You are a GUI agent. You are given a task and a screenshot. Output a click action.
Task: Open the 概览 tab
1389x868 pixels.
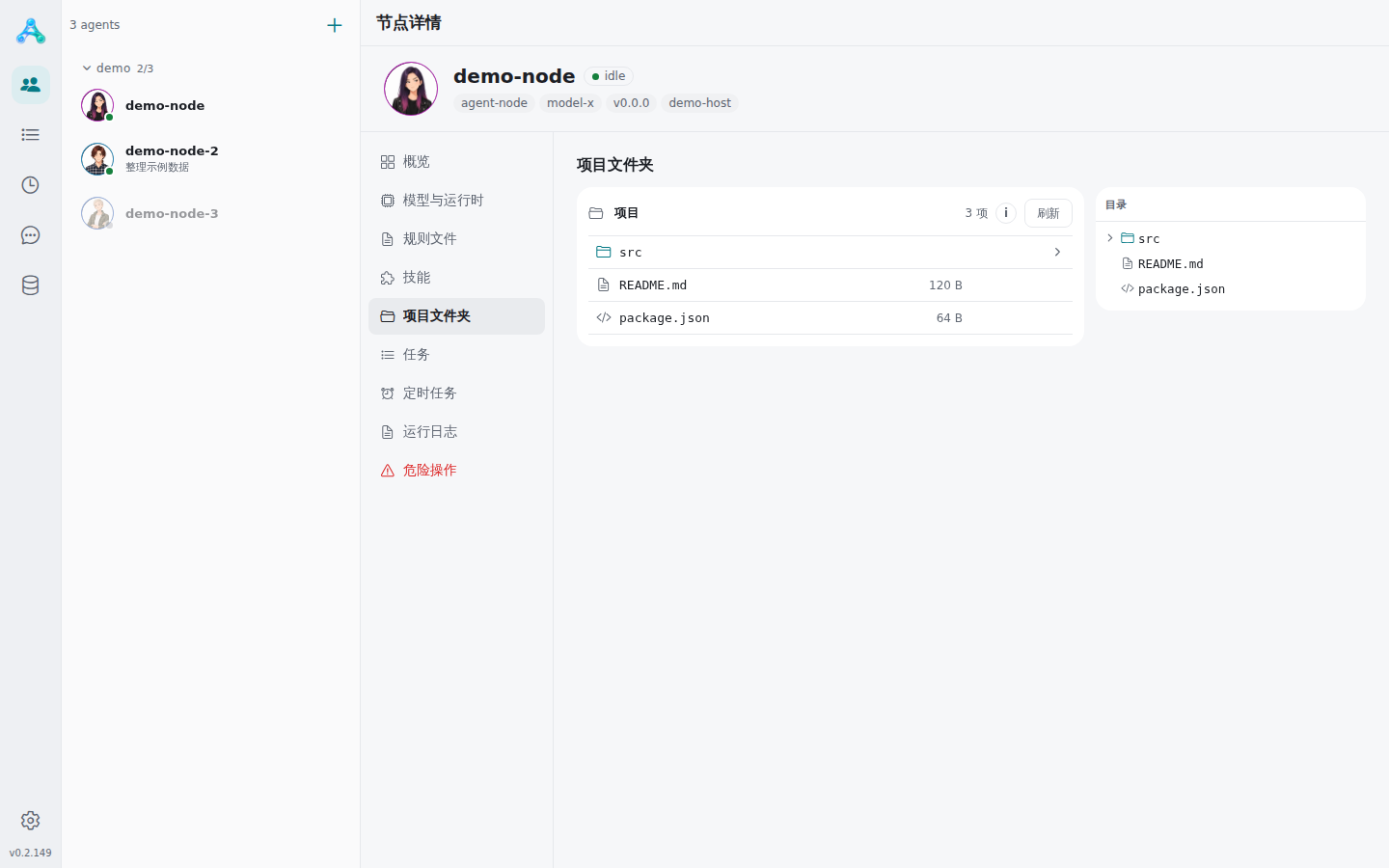[x=456, y=162]
